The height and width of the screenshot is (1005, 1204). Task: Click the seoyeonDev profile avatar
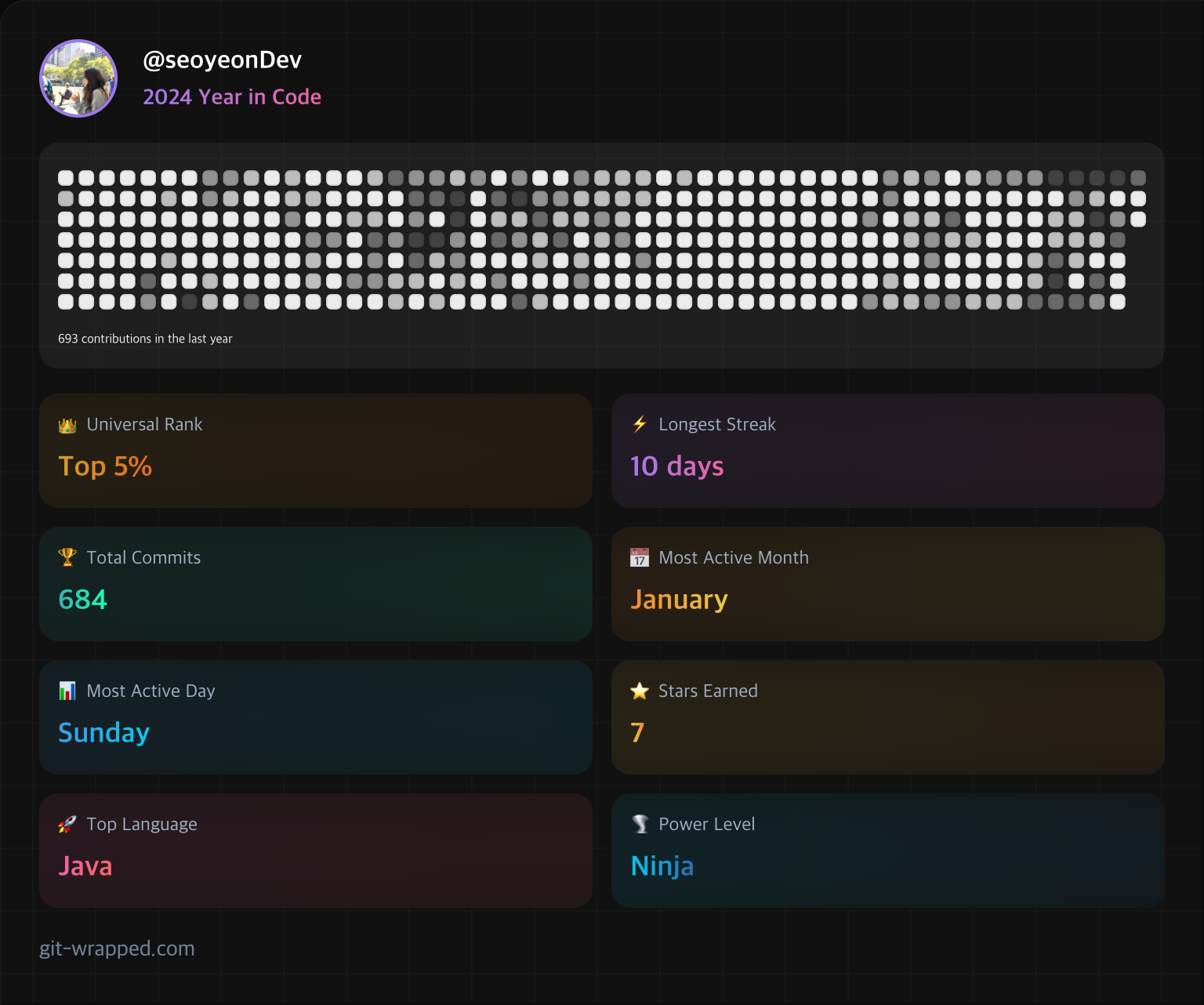[x=78, y=78]
